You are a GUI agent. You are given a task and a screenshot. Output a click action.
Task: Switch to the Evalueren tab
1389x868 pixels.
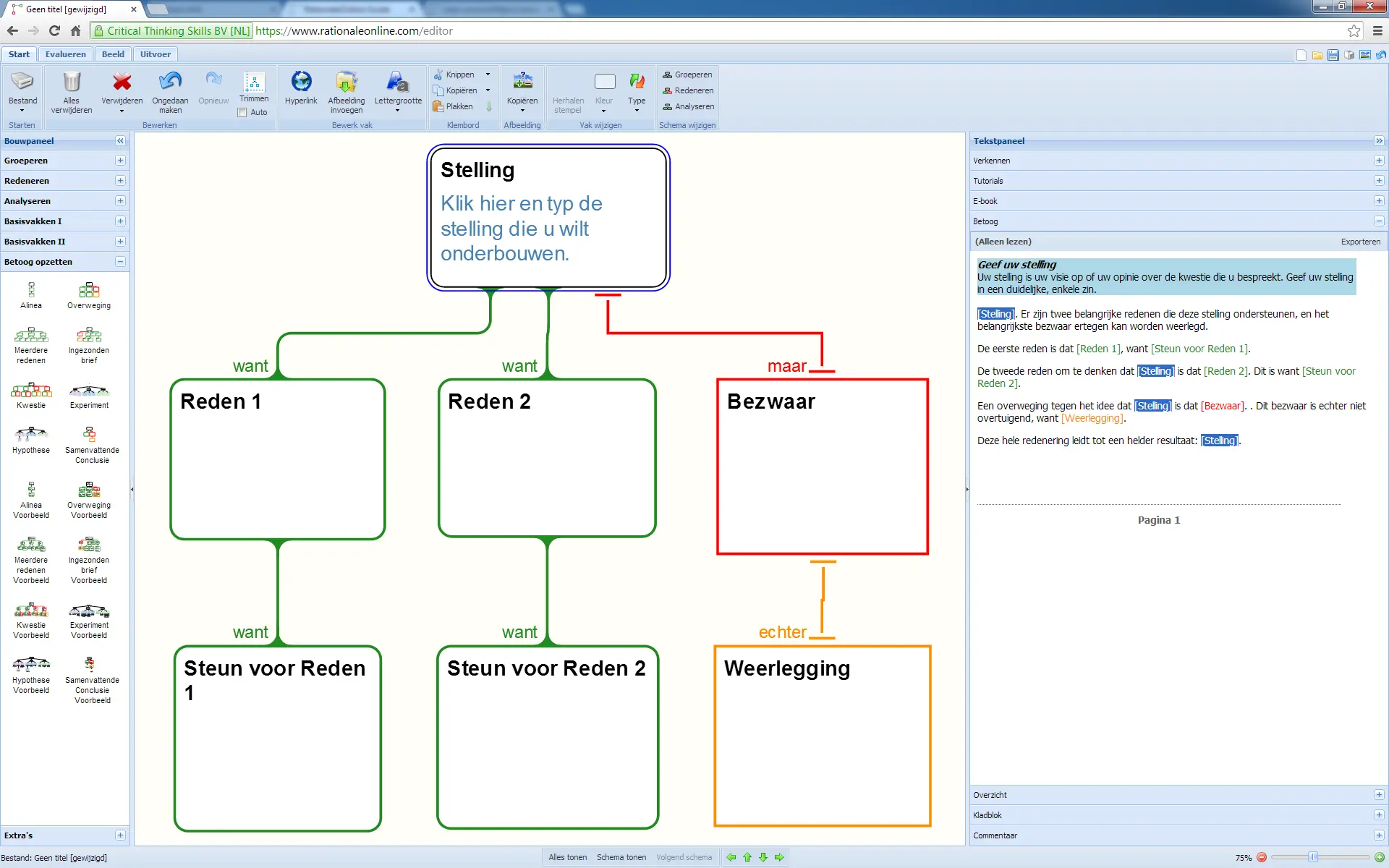click(65, 54)
